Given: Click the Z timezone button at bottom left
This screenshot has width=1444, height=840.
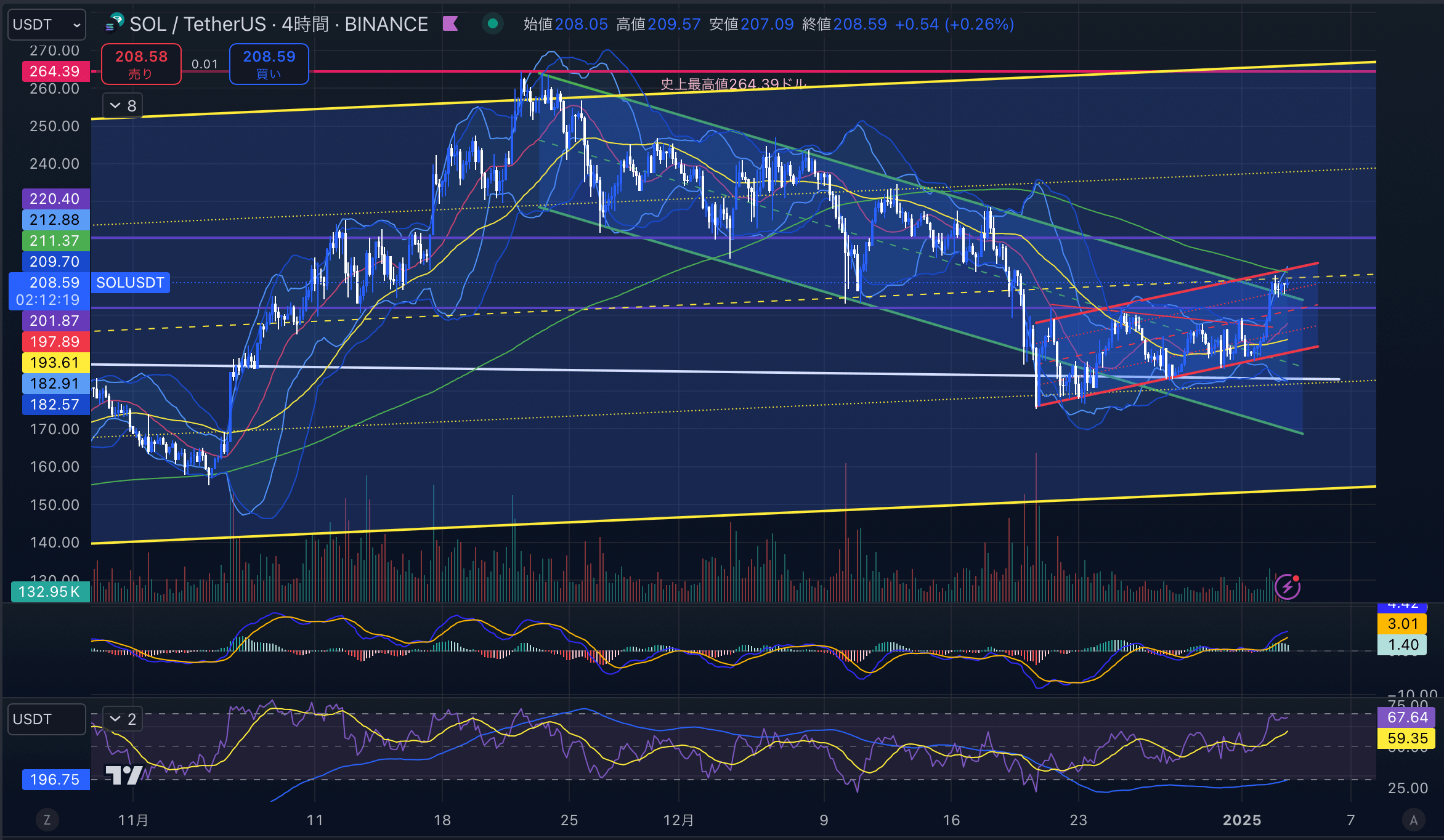Looking at the screenshot, I should coord(47,820).
